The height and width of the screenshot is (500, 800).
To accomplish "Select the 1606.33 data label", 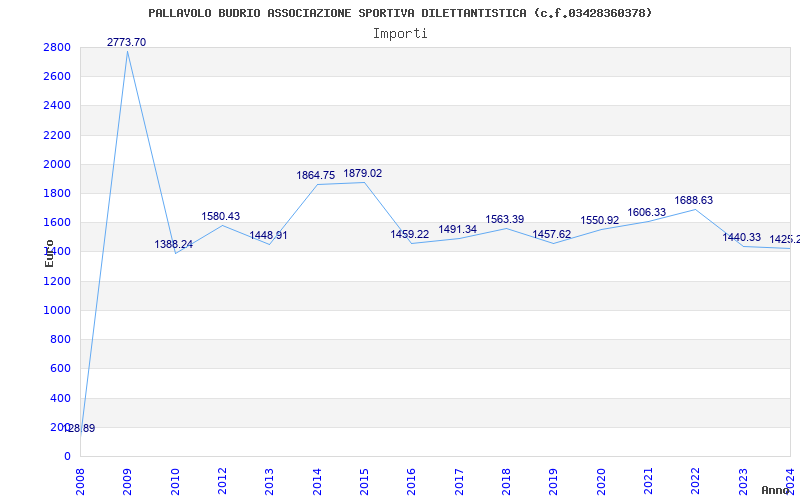I will 646,212.
